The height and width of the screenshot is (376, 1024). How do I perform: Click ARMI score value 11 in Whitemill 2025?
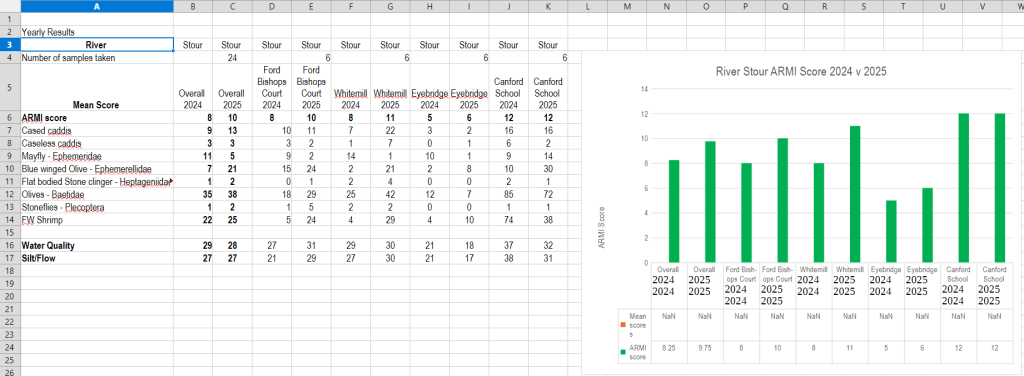390,118
